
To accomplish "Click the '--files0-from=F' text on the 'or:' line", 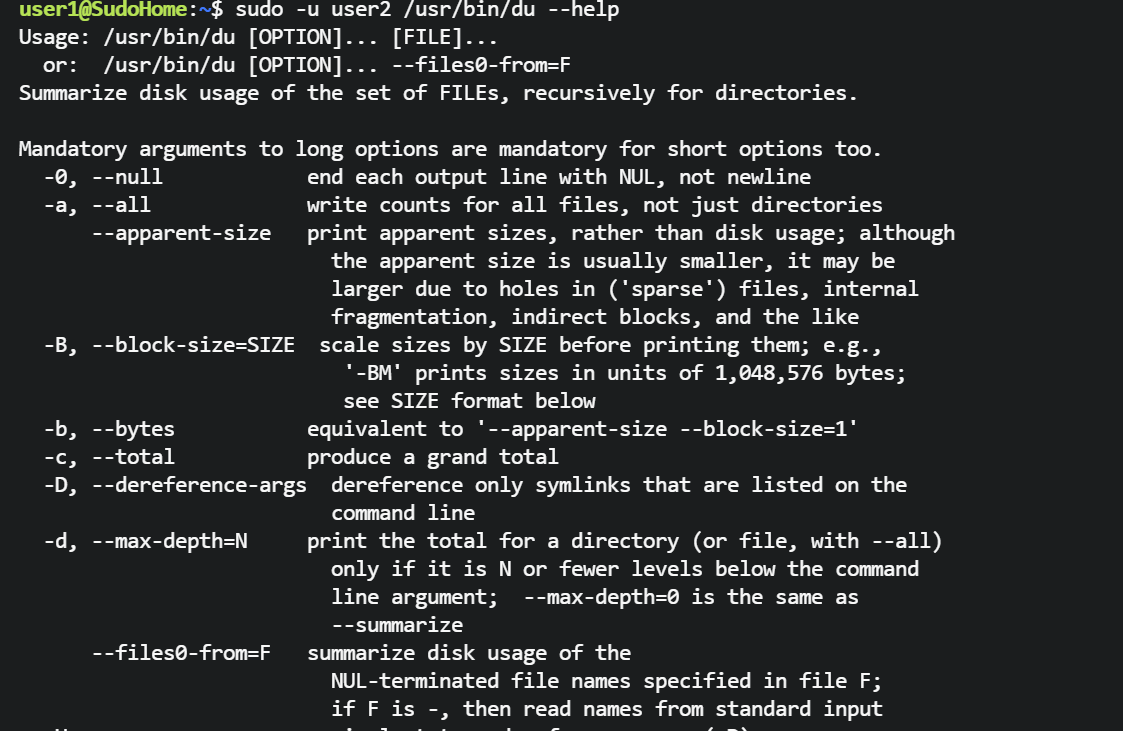I will click(487, 66).
